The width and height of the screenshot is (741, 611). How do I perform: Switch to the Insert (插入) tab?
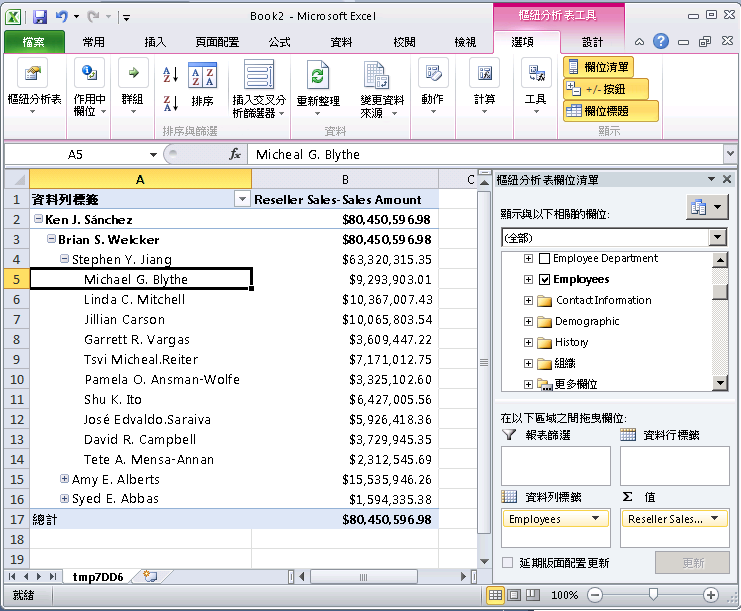point(155,42)
